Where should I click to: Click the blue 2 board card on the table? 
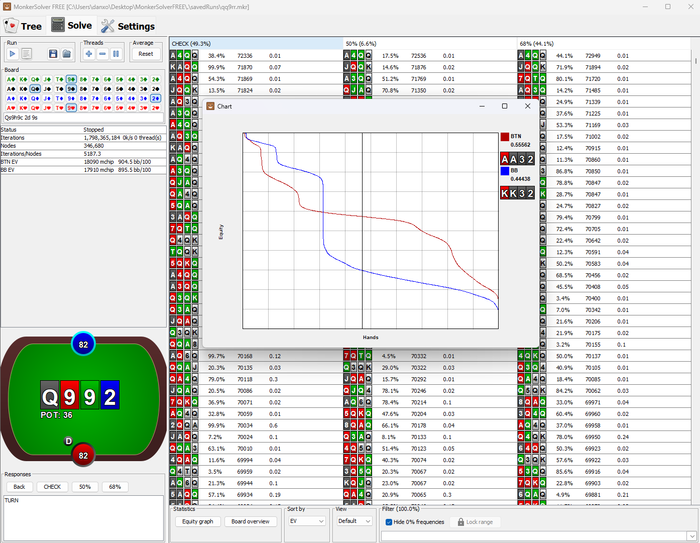110,396
